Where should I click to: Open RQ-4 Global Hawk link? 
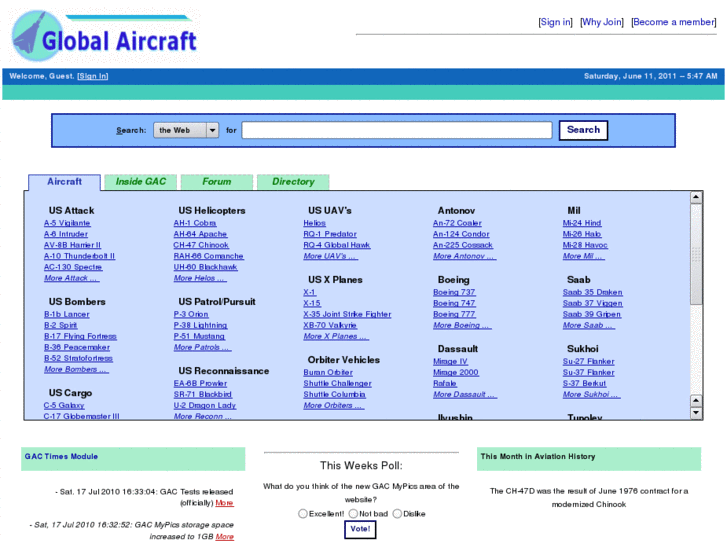(337, 245)
